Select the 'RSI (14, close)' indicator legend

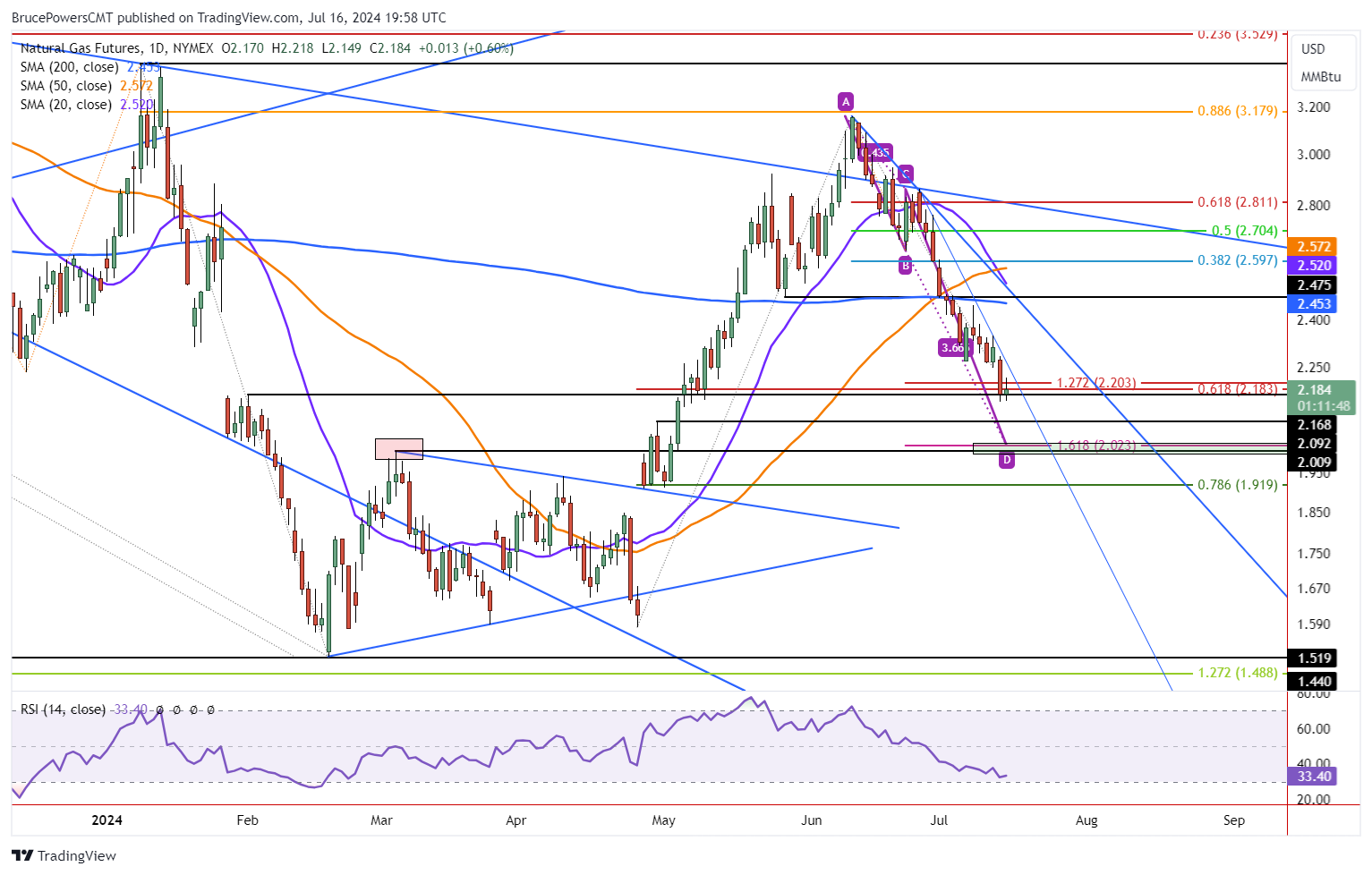(63, 709)
